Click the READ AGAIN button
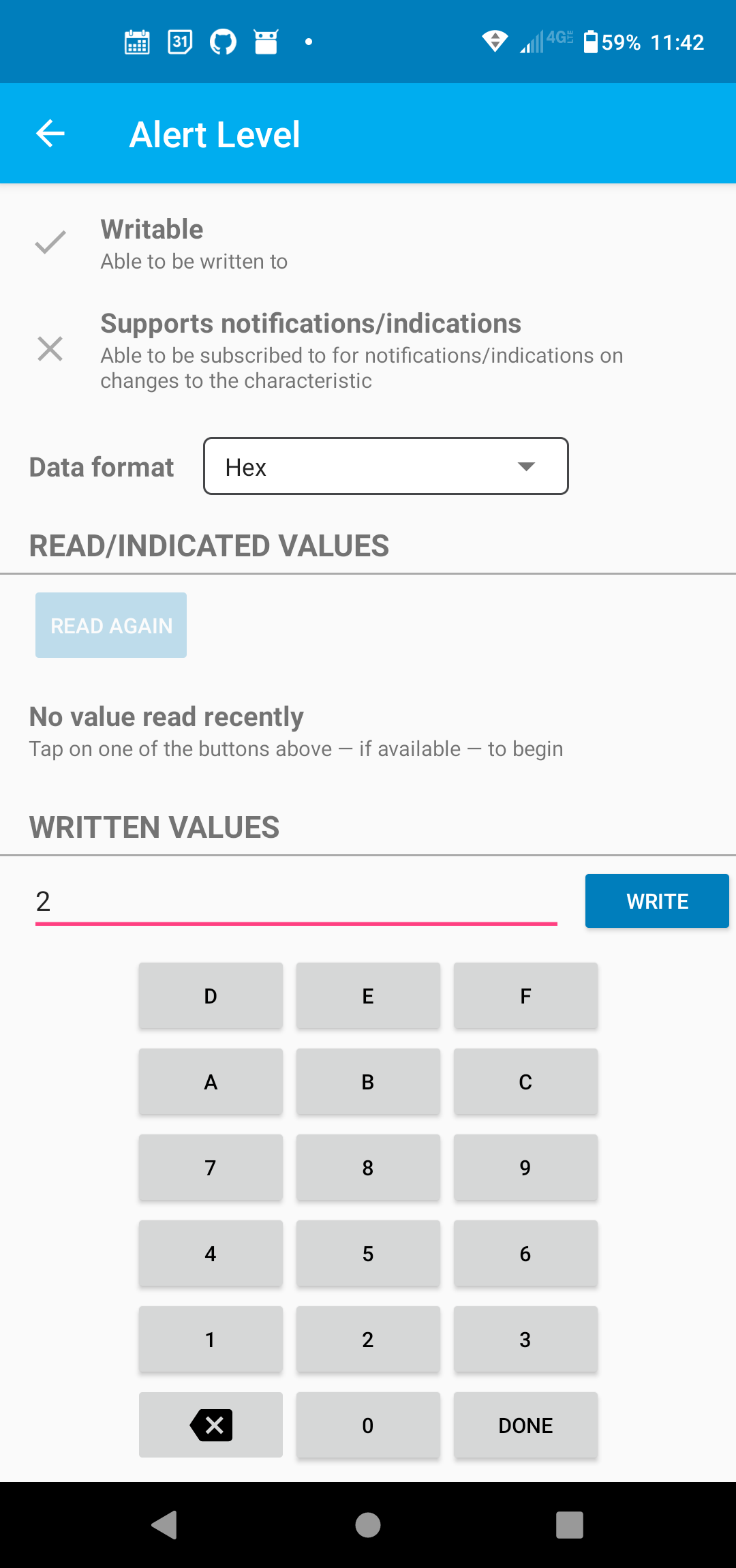This screenshot has width=736, height=1568. point(111,625)
